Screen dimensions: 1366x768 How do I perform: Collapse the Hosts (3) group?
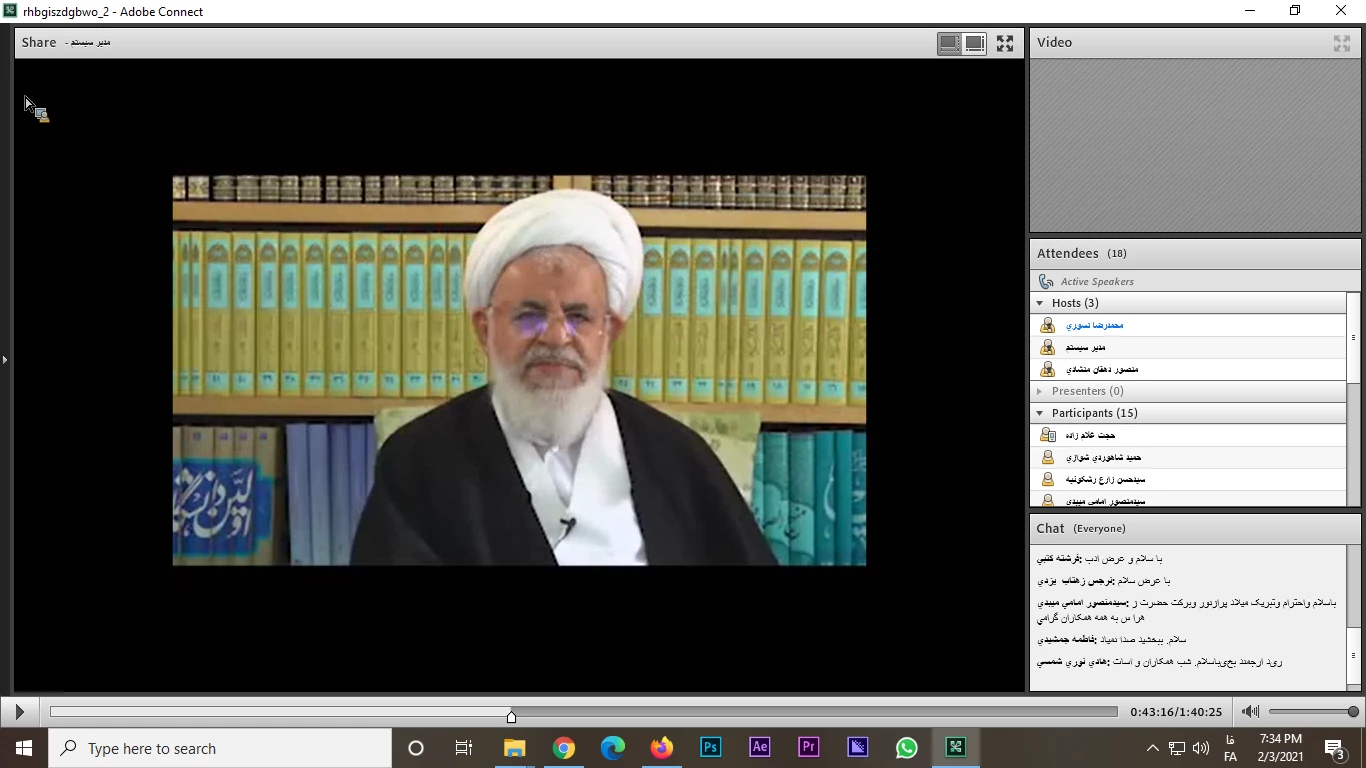pos(1040,303)
